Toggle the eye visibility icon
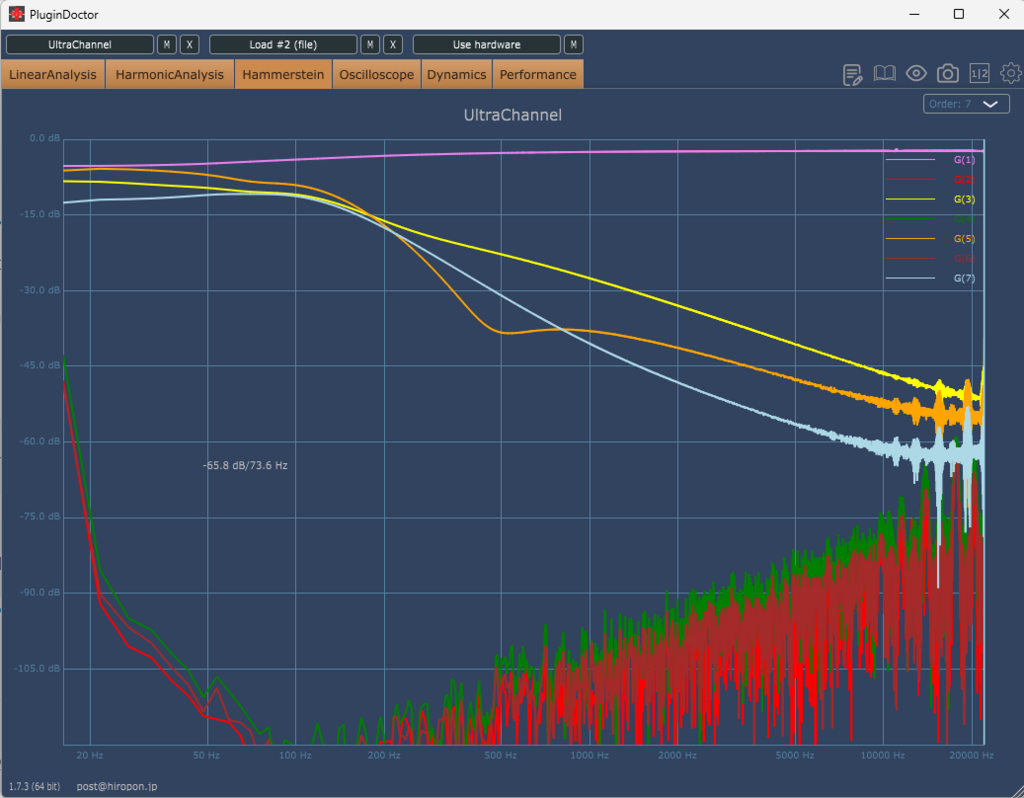The height and width of the screenshot is (798, 1024). 916,73
